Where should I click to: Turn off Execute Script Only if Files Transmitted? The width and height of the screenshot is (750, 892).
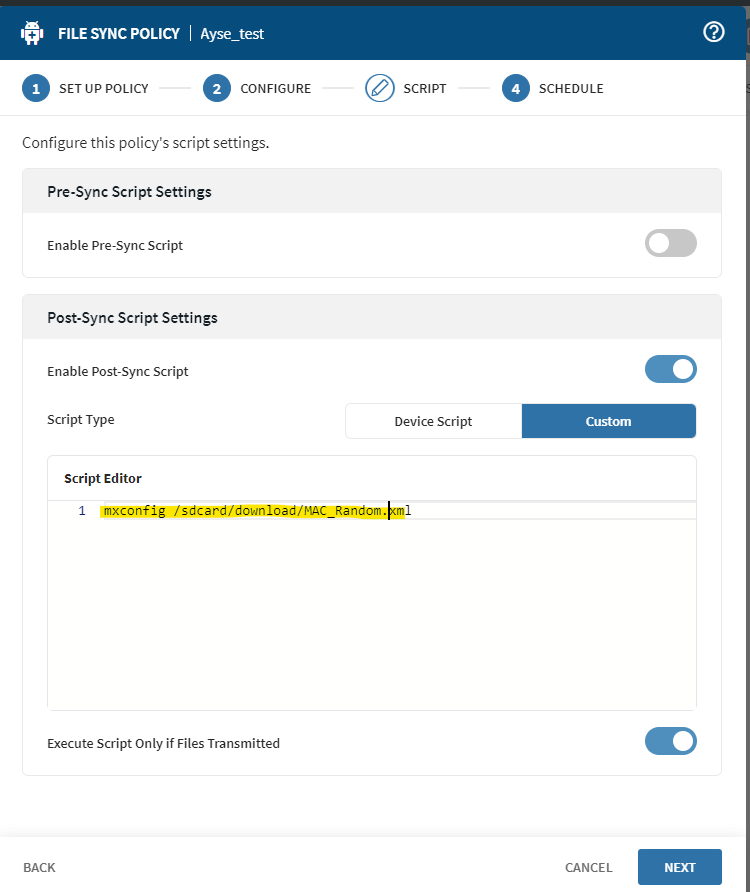670,742
